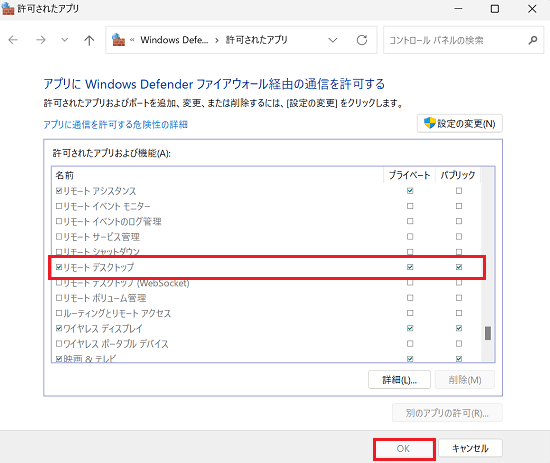This screenshot has height=463, width=550.
Task: Click the title bar firewall icon
Action: (x=8, y=8)
